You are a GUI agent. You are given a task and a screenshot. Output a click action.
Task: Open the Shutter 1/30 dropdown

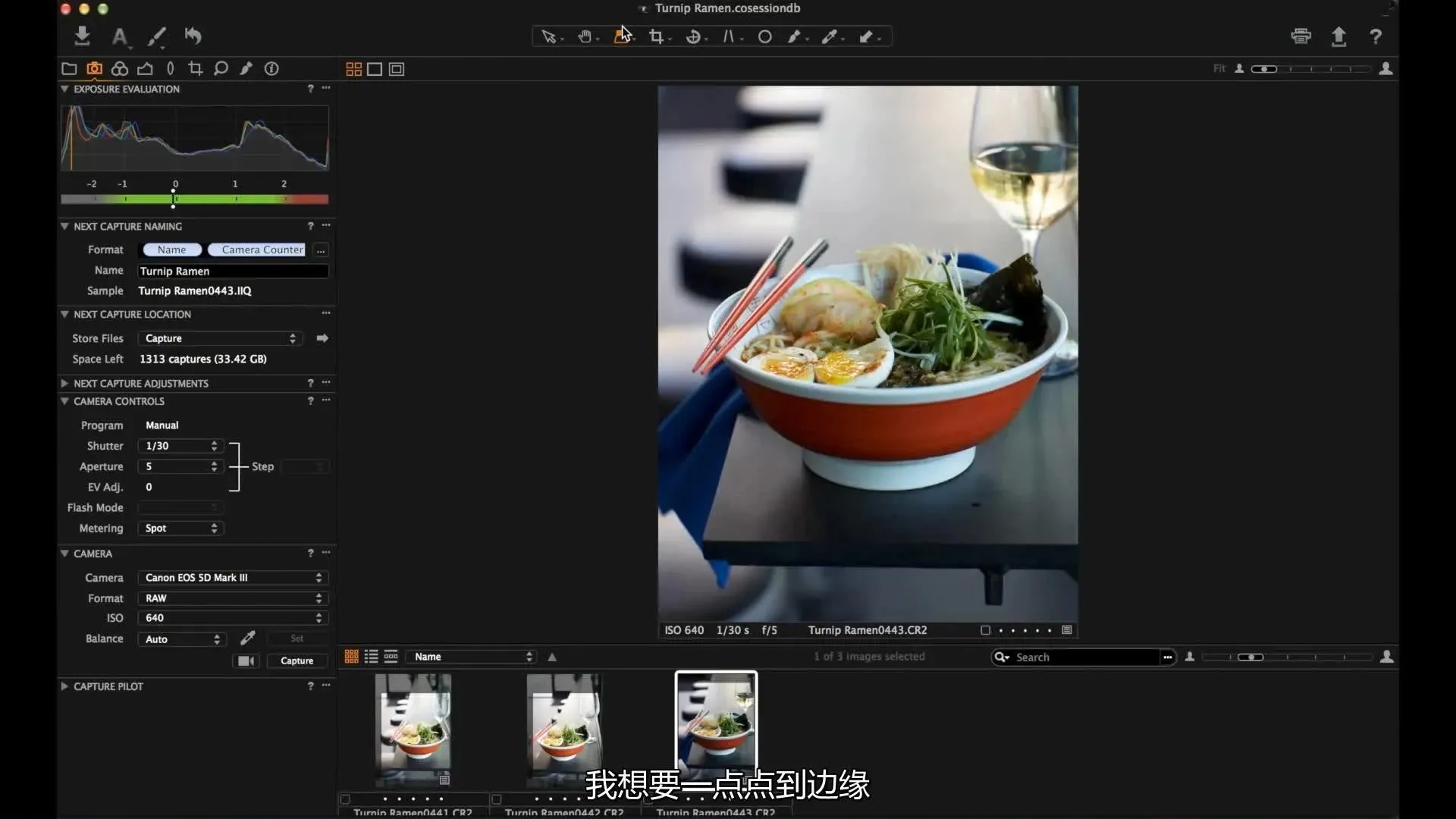[180, 446]
